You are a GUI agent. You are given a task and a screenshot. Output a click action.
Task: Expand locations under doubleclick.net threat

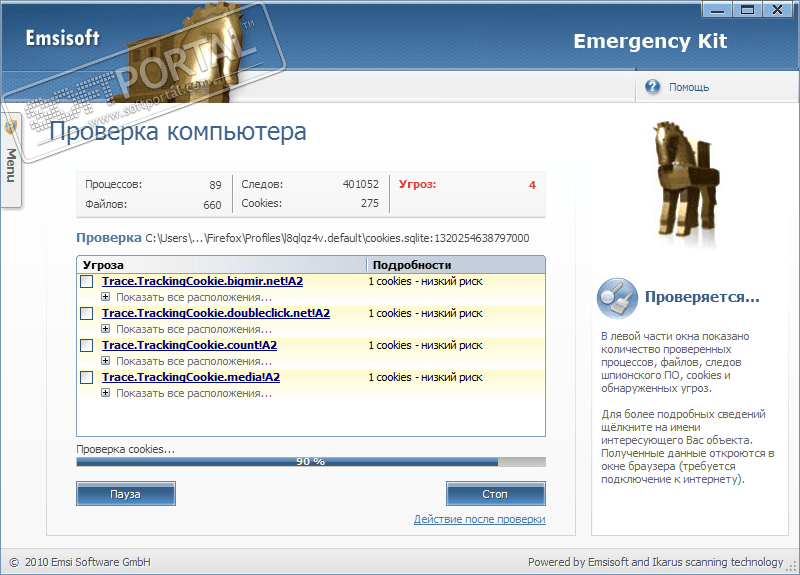[x=105, y=329]
